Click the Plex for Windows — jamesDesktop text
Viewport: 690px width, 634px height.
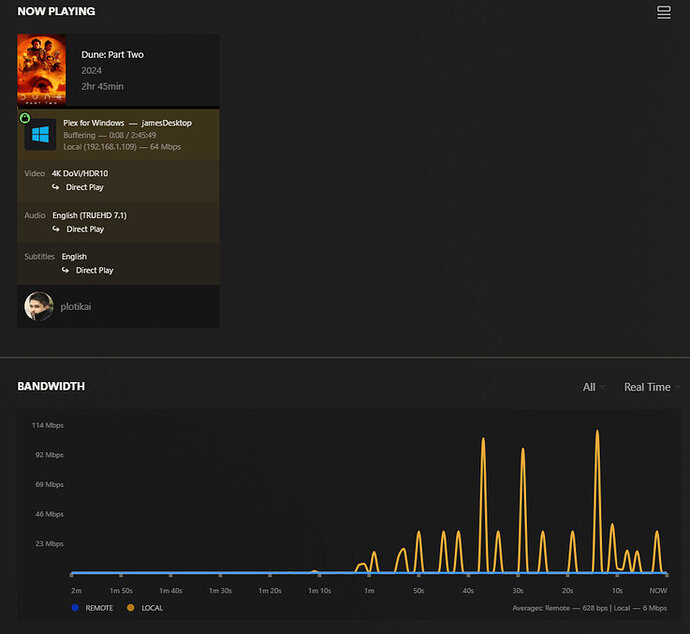pyautogui.click(x=127, y=123)
